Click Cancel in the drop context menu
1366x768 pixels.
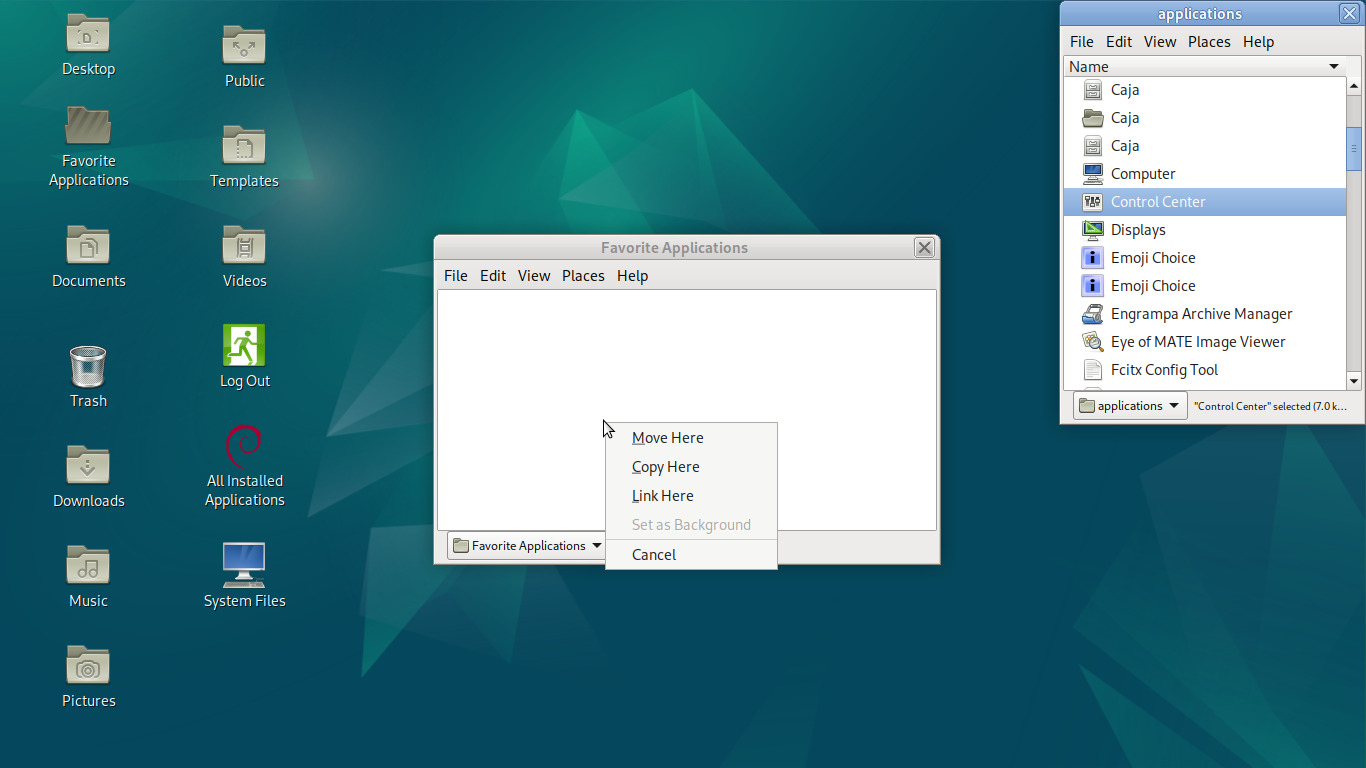(691, 555)
